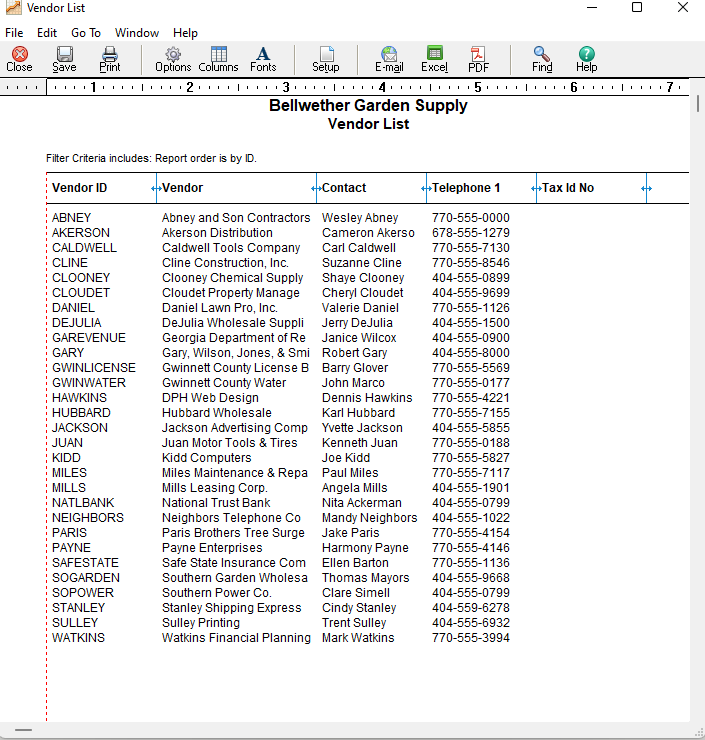Viewport: 705px width, 740px height.
Task: Select the Vendor ID column header
Action: pos(79,188)
